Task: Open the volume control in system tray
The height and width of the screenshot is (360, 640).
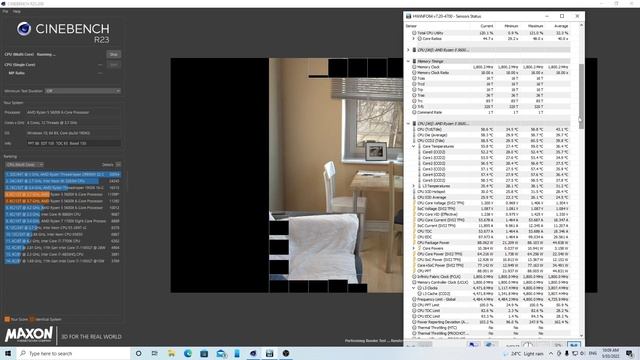Action: [582, 353]
